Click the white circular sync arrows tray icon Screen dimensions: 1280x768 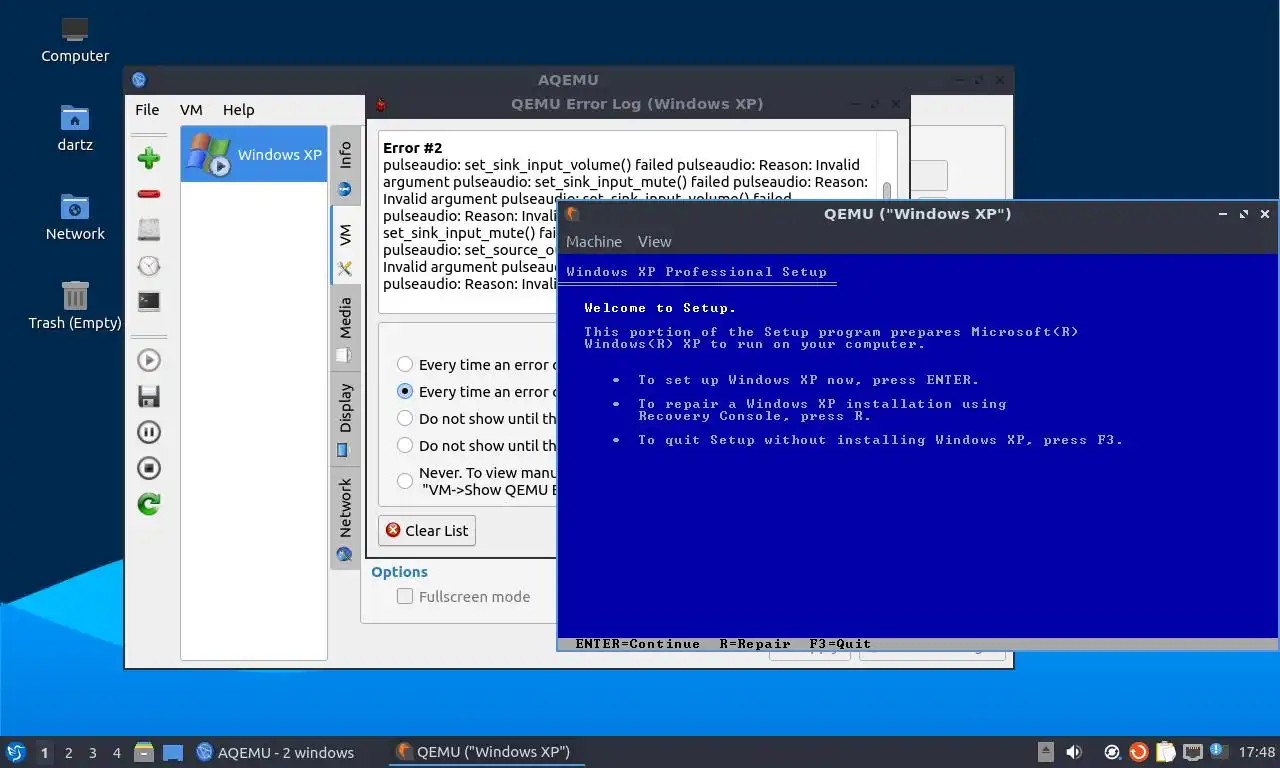tap(1112, 752)
